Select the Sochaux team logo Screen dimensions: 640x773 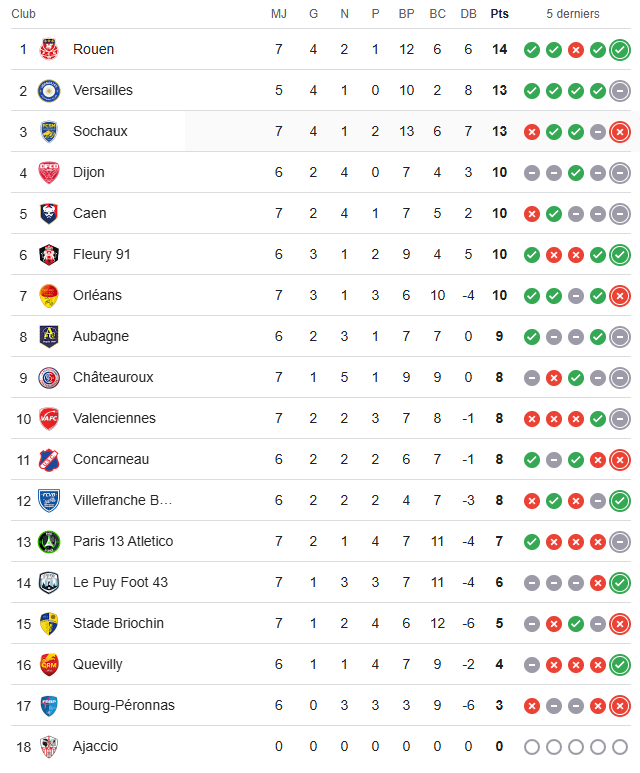tap(48, 131)
